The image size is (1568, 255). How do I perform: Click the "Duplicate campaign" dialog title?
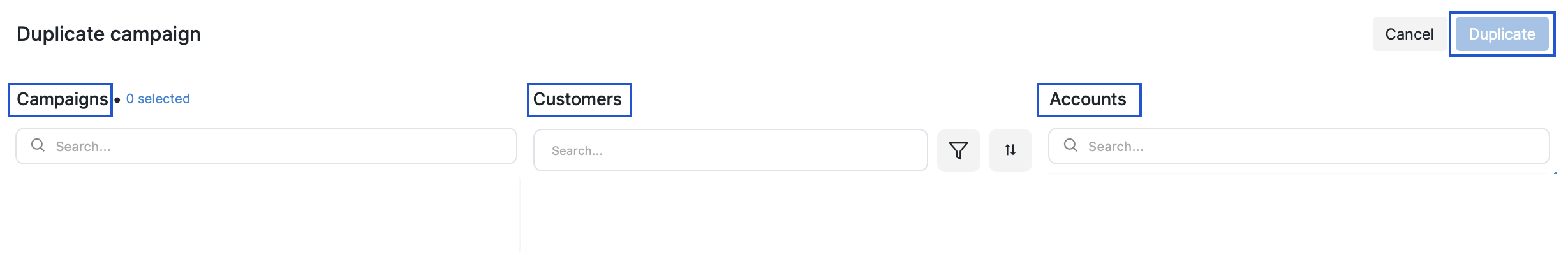[x=108, y=34]
